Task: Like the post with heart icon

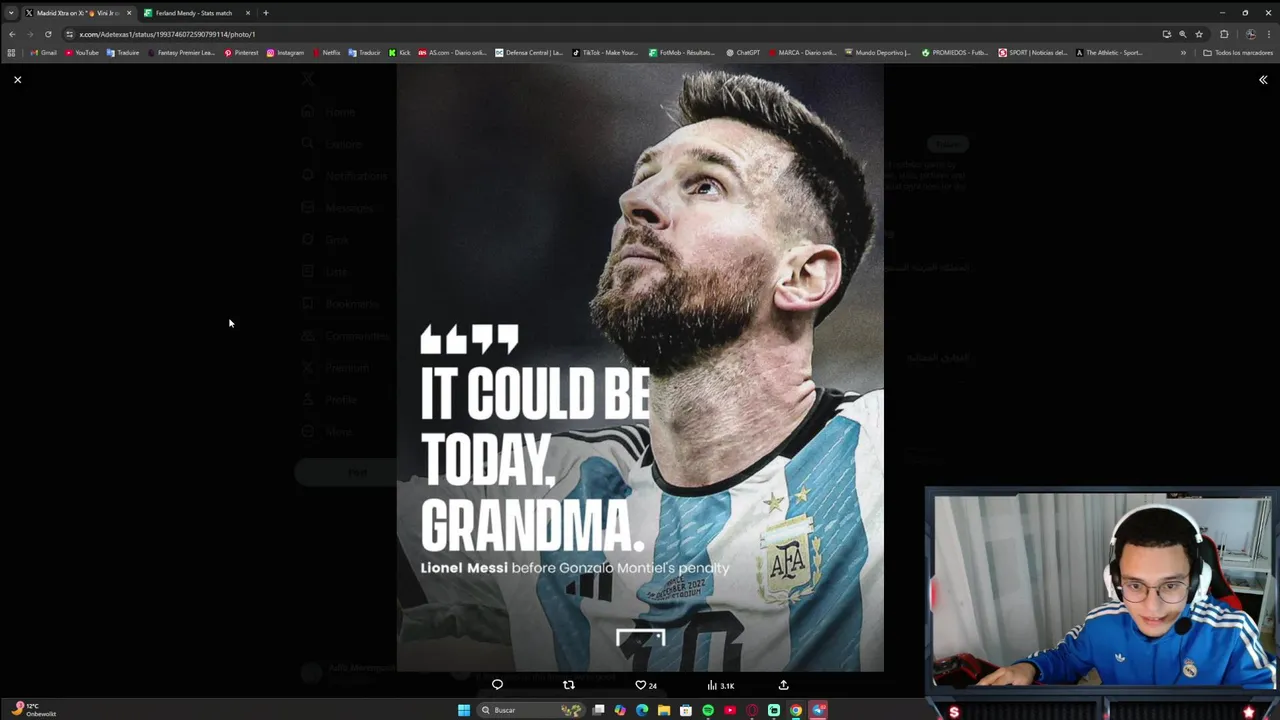Action: [641, 685]
